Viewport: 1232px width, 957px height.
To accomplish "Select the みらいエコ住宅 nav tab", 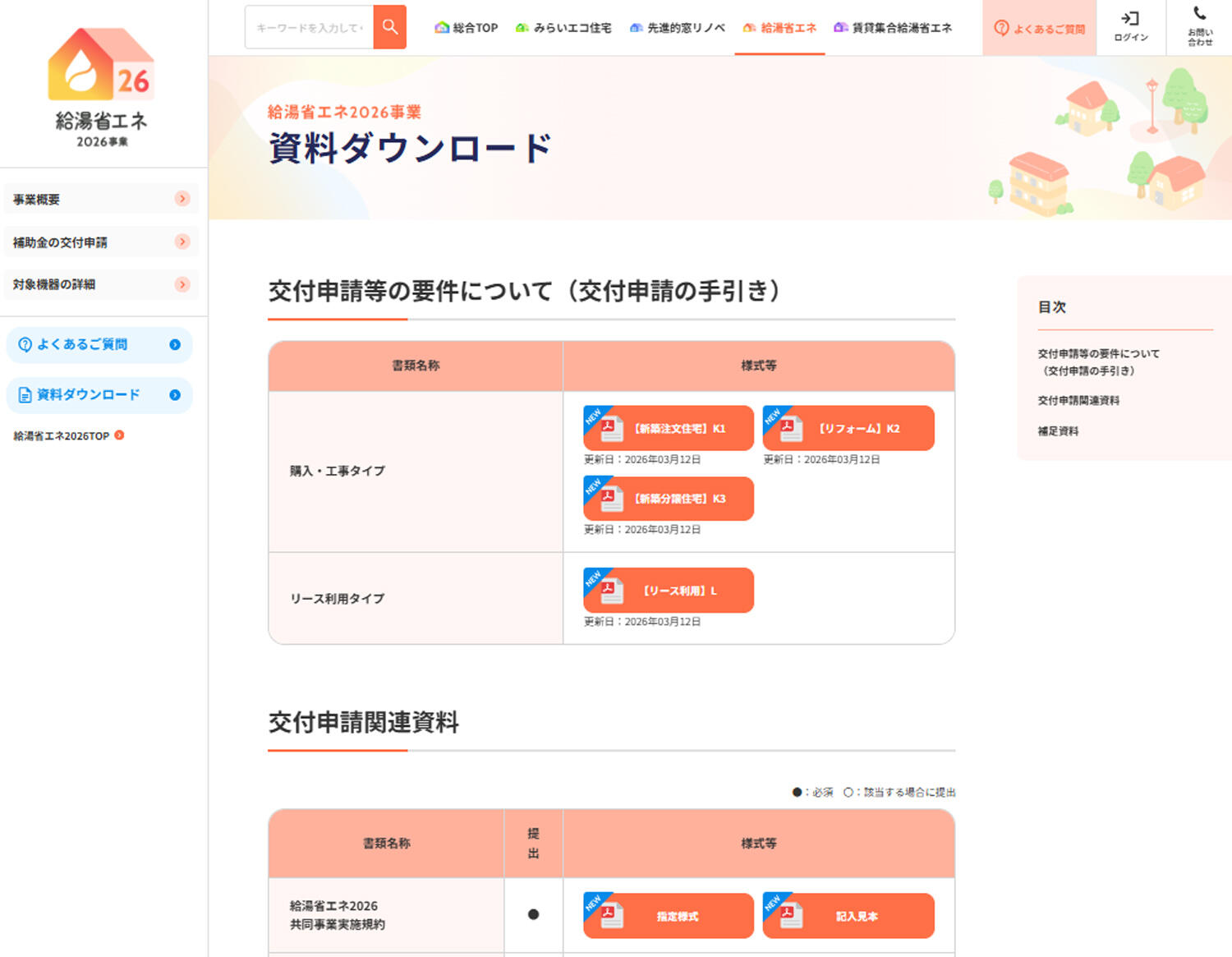I will point(563,28).
